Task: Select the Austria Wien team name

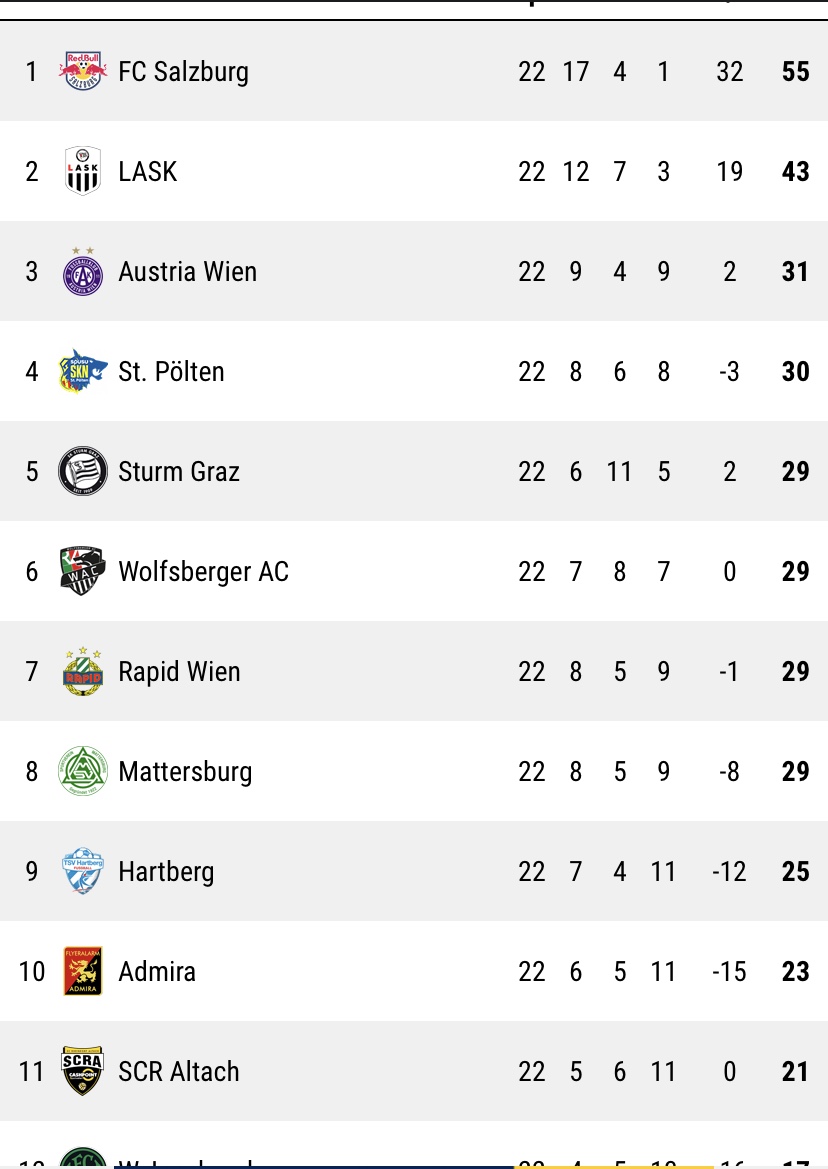Action: tap(187, 272)
